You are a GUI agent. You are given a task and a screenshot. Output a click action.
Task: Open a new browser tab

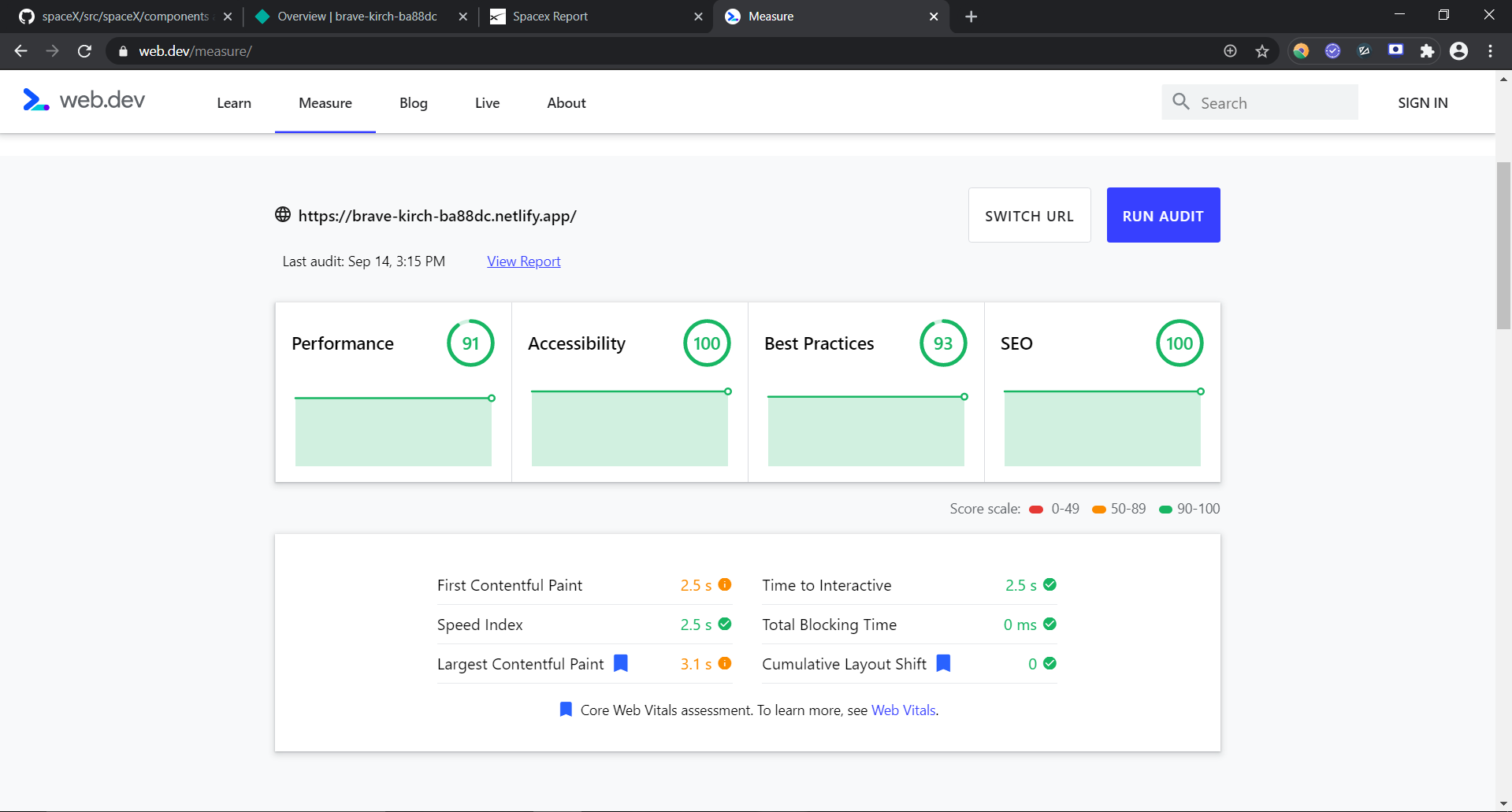(x=971, y=17)
